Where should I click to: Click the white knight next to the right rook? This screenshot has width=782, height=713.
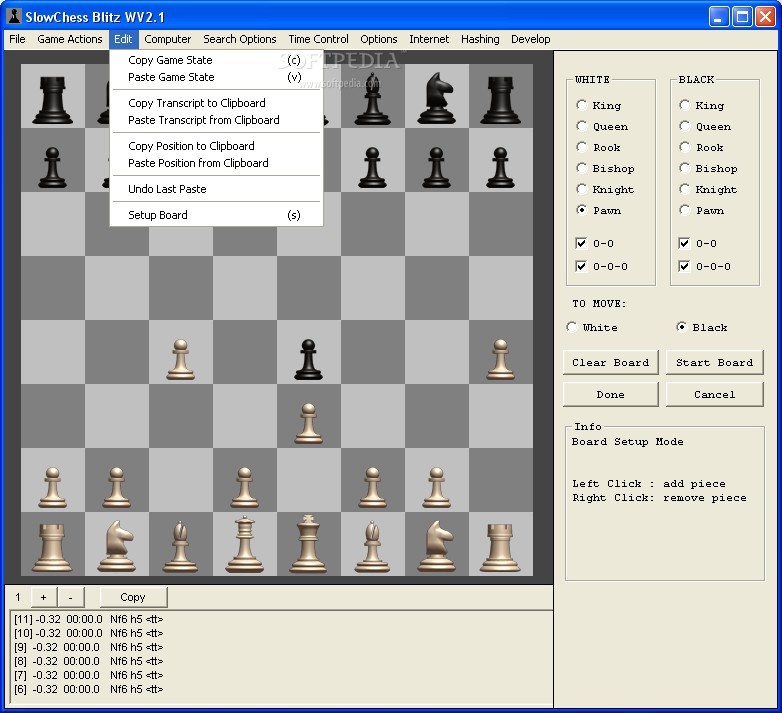436,545
